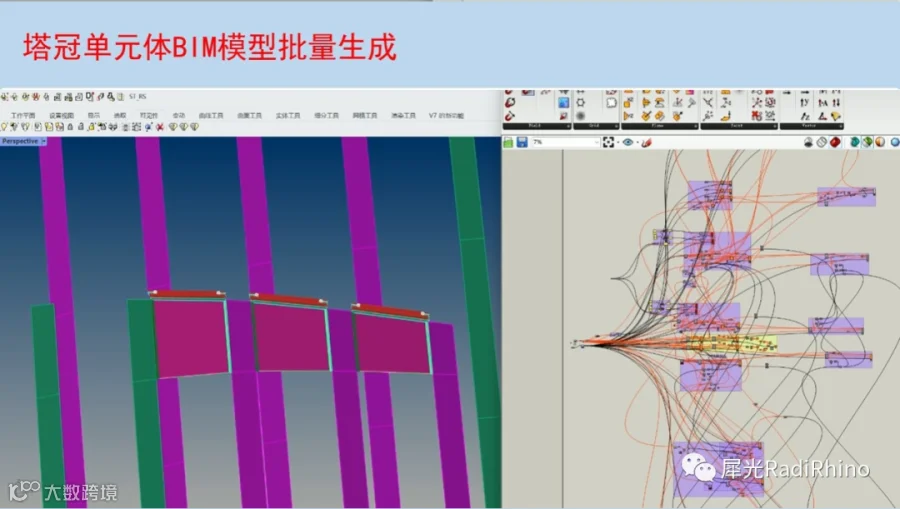Turn off Grasshopper preview geometry

tap(809, 142)
